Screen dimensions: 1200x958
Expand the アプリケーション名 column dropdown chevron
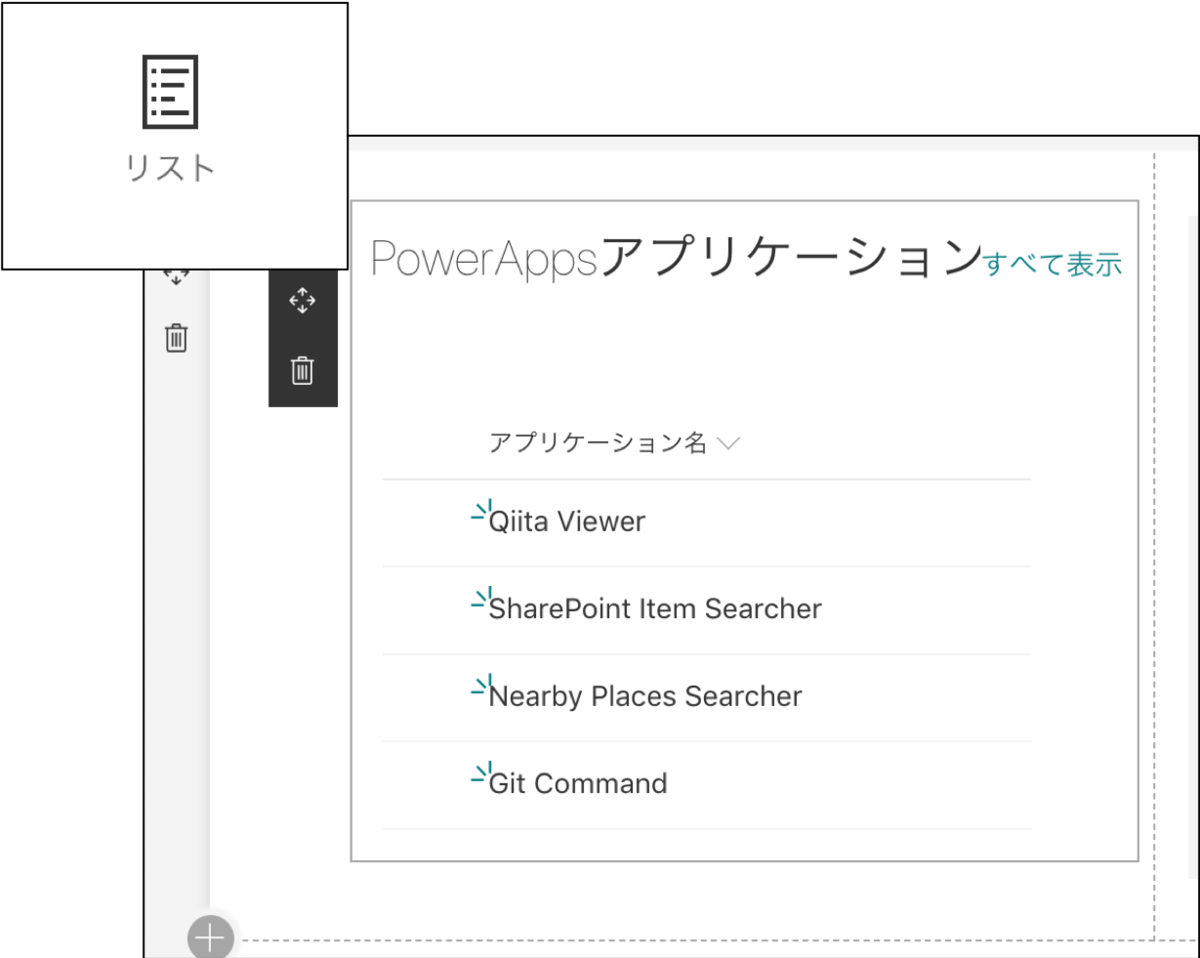pos(729,443)
